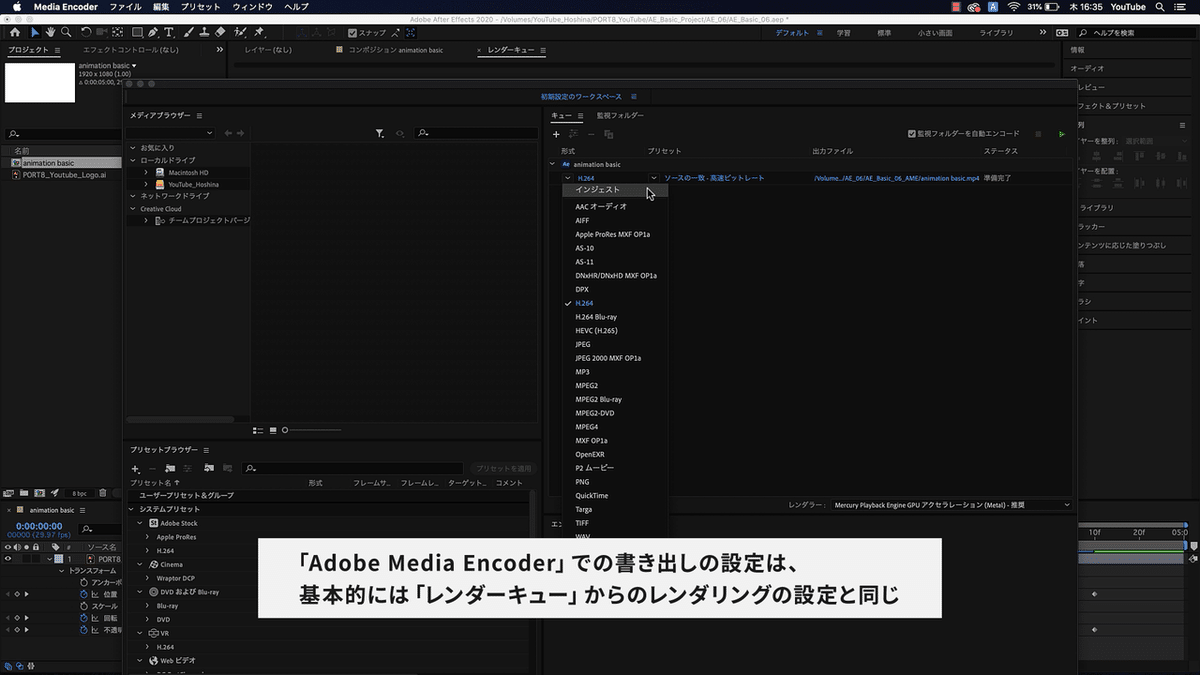Create new preset with plus icon
The image size is (1200, 675).
[x=136, y=468]
